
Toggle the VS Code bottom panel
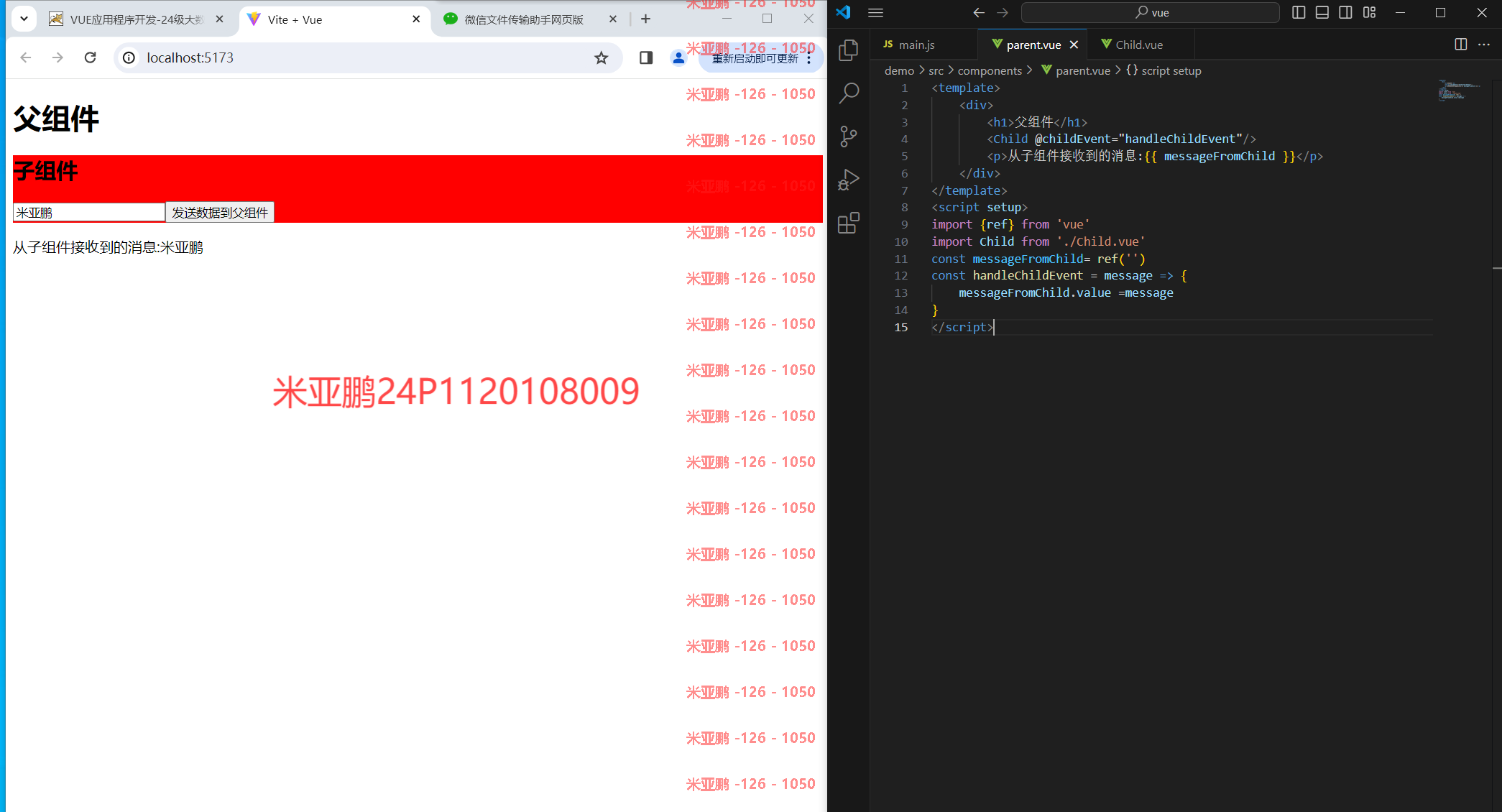[x=1322, y=12]
